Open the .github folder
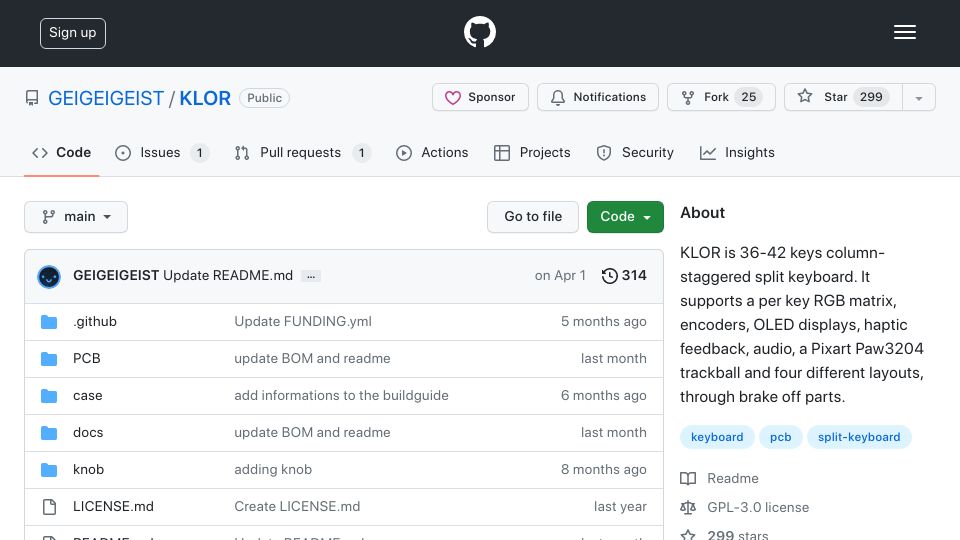960x540 pixels. tap(95, 321)
